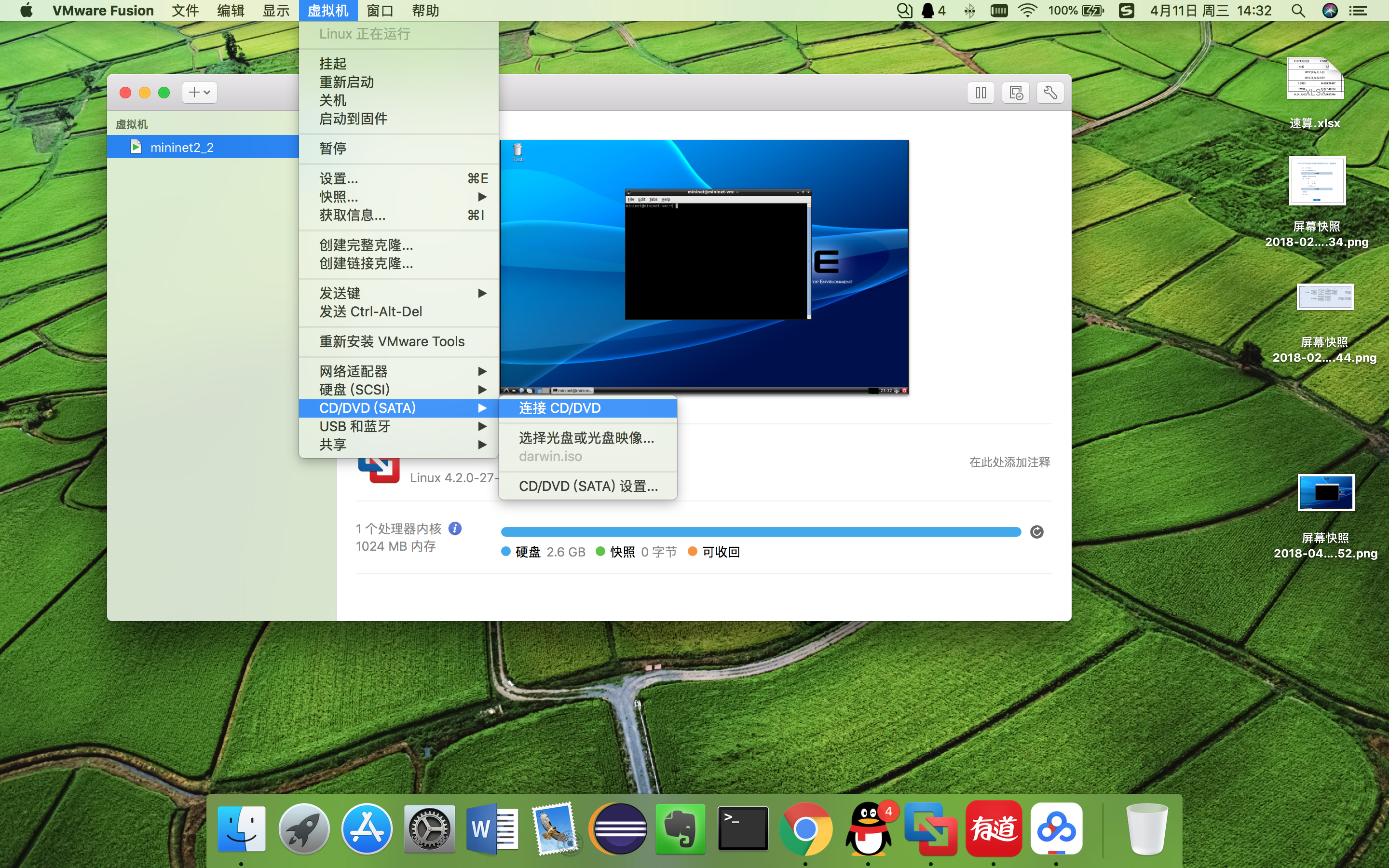1389x868 pixels.
Task: Choose 发送 Ctrl-Alt-Del
Action: (x=398, y=312)
